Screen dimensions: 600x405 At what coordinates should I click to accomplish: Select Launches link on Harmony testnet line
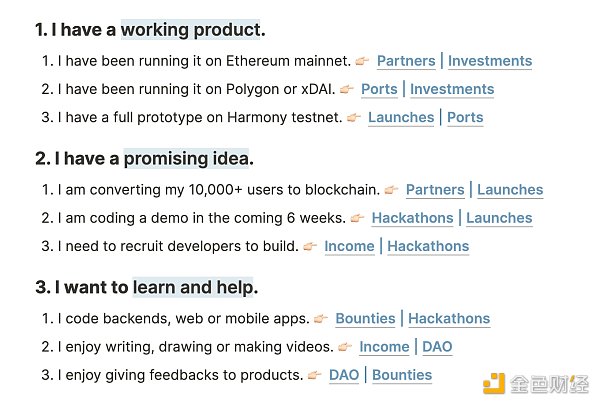(x=401, y=117)
